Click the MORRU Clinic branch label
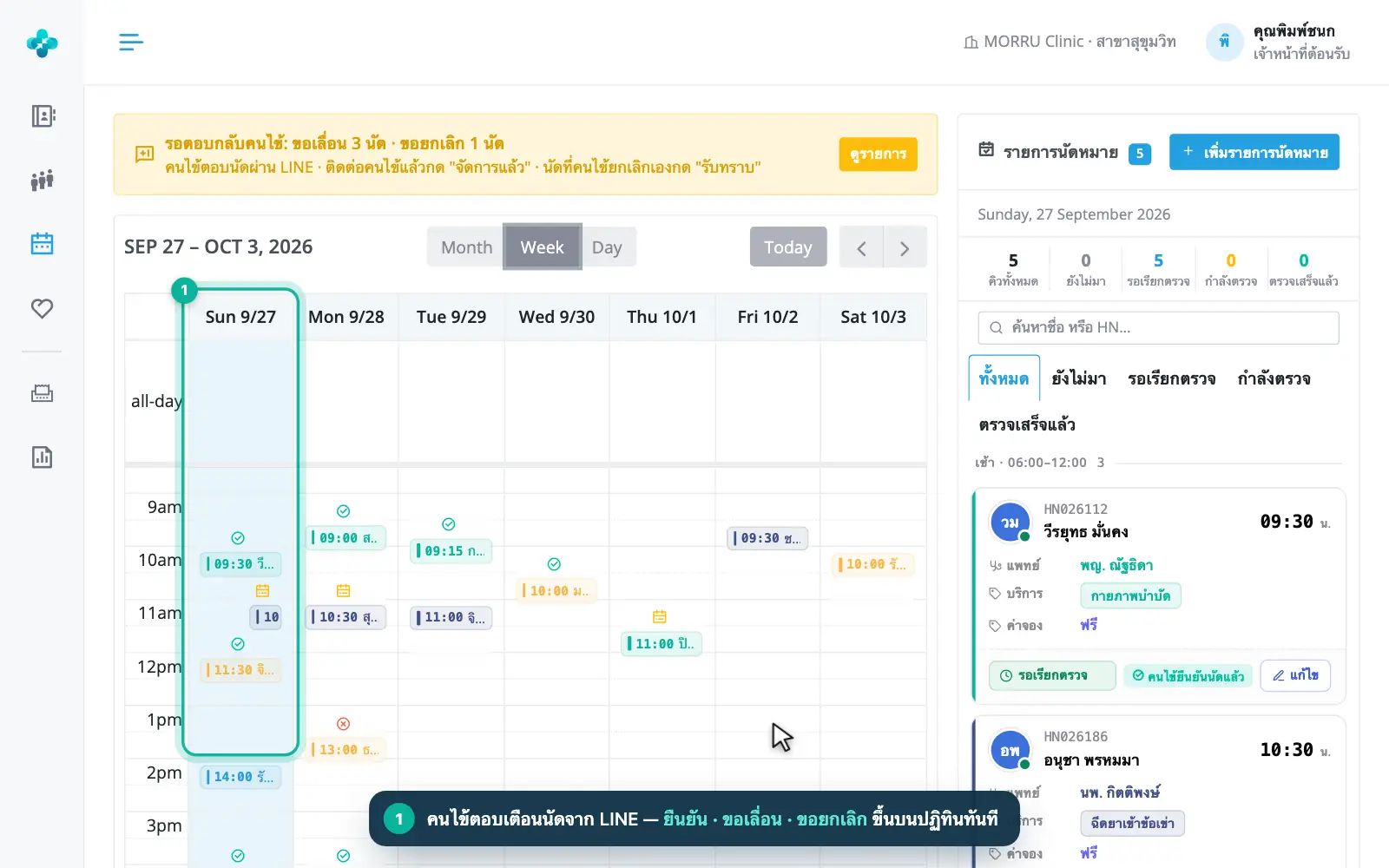 click(x=1070, y=42)
